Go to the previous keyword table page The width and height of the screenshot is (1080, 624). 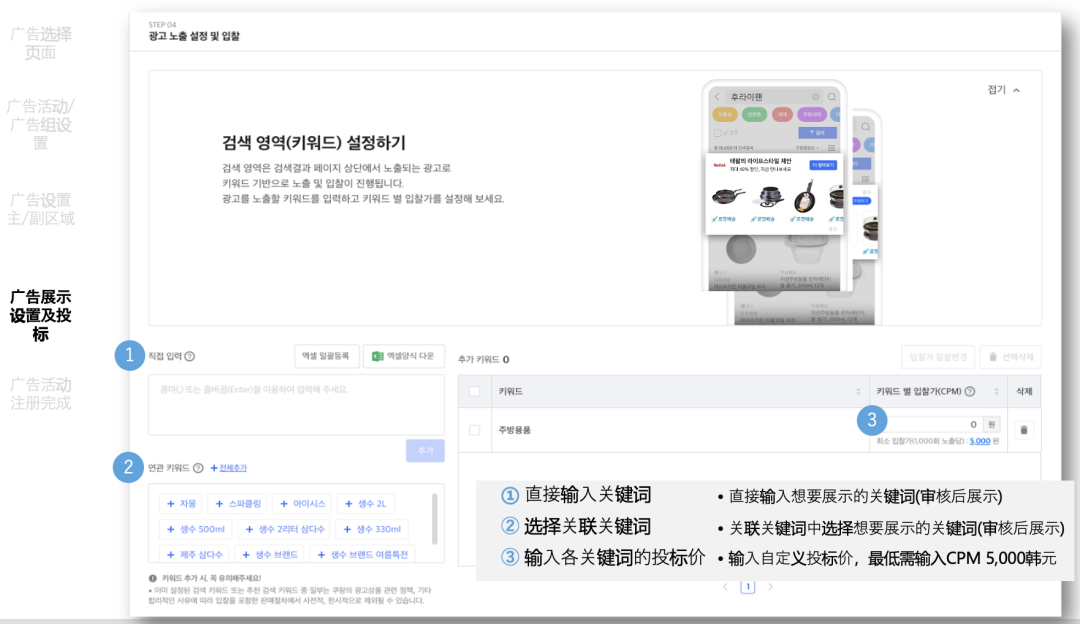725,587
